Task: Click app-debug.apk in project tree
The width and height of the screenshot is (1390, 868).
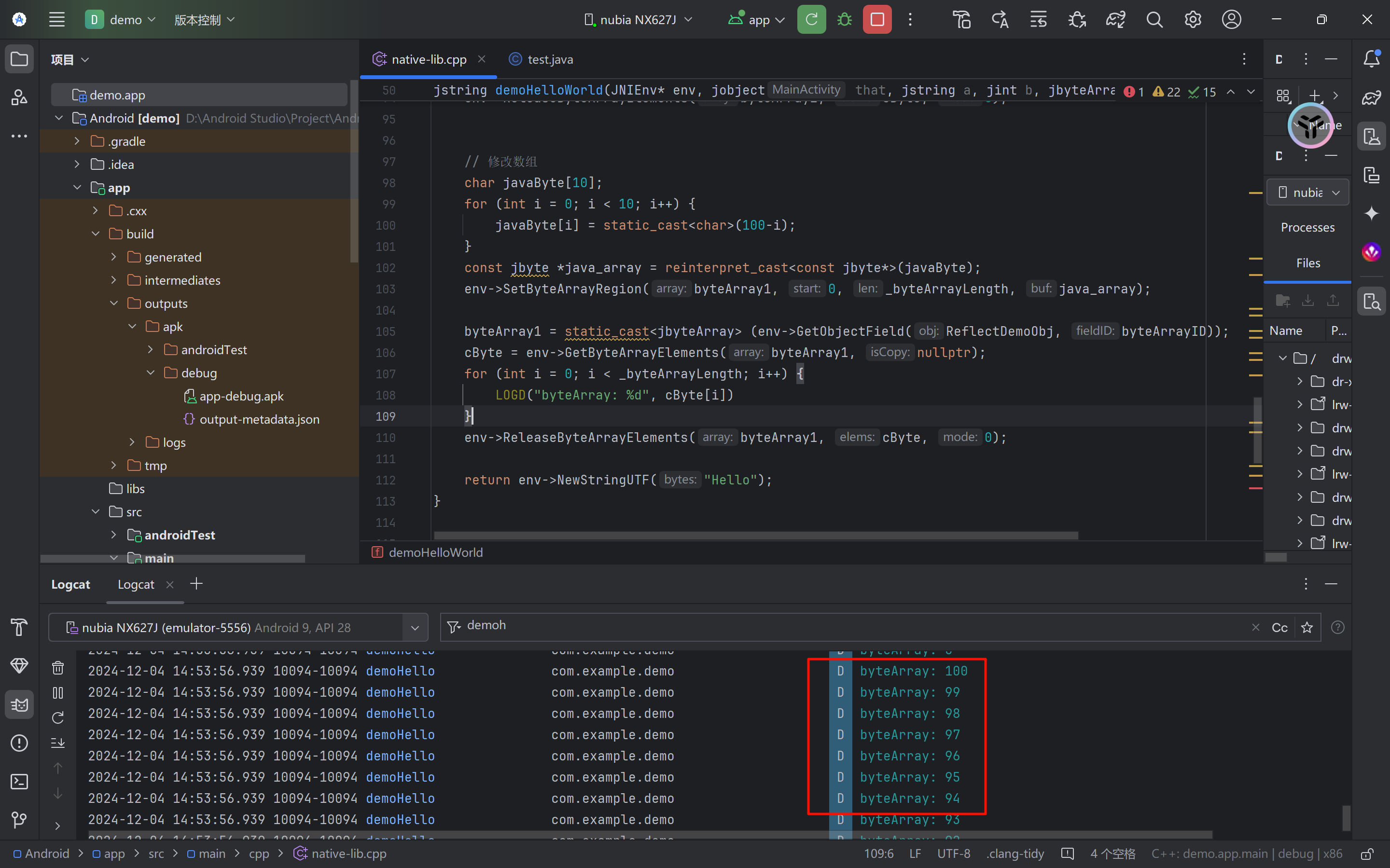Action: point(241,396)
